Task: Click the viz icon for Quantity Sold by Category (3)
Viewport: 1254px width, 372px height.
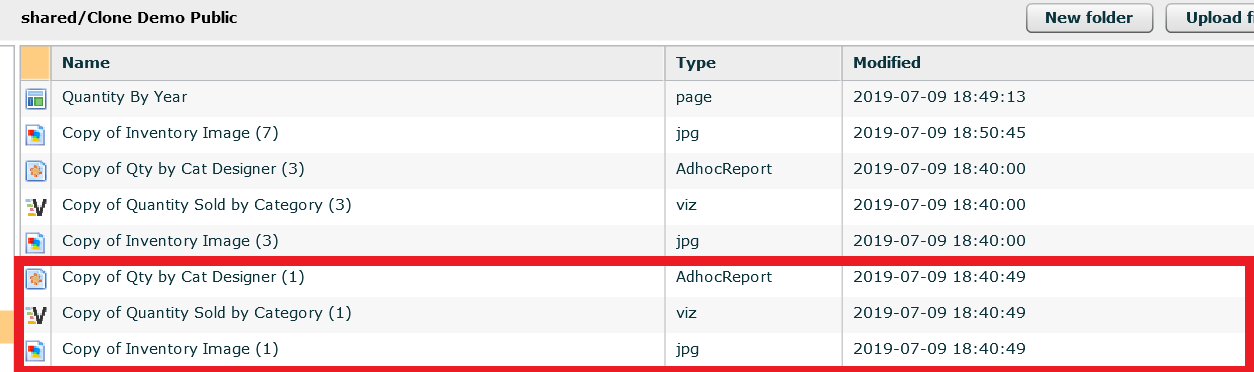Action: tap(36, 206)
